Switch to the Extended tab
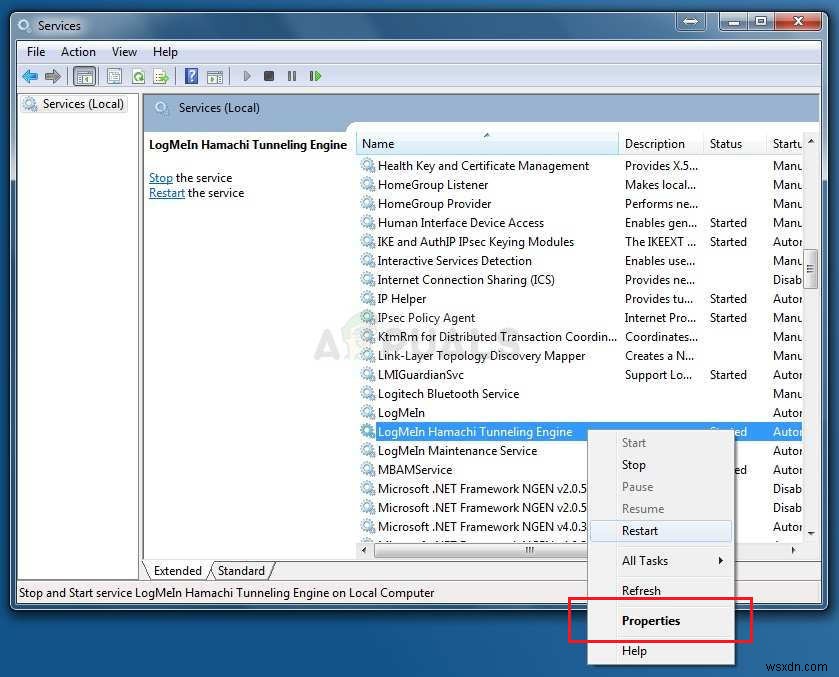Viewport: 839px width, 677px height. pyautogui.click(x=178, y=570)
